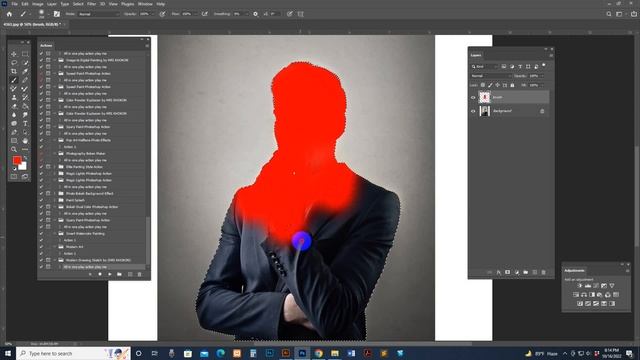Open the layer filter Kind dropdown

coord(485,66)
